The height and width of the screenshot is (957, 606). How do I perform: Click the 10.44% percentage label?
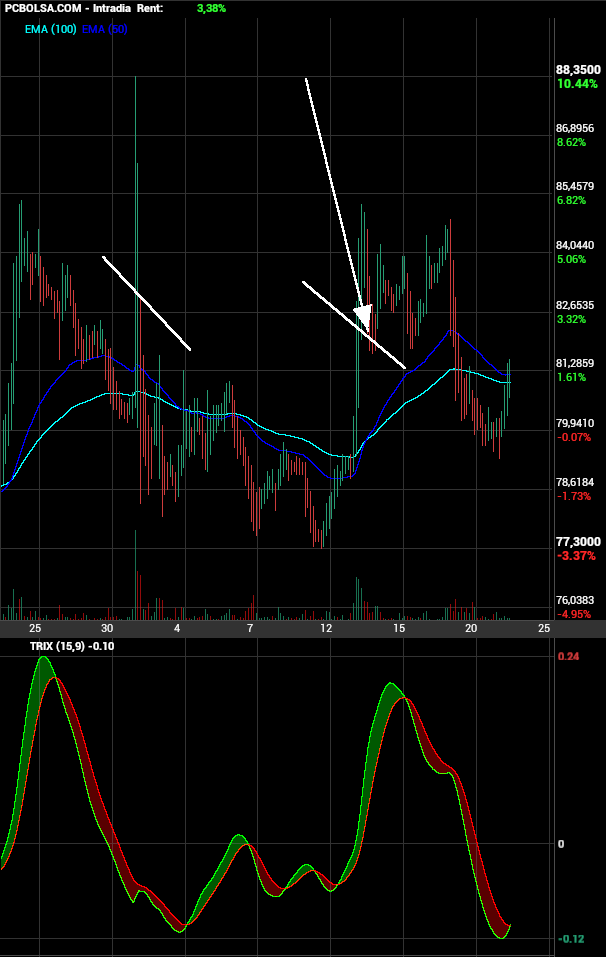pos(577,84)
